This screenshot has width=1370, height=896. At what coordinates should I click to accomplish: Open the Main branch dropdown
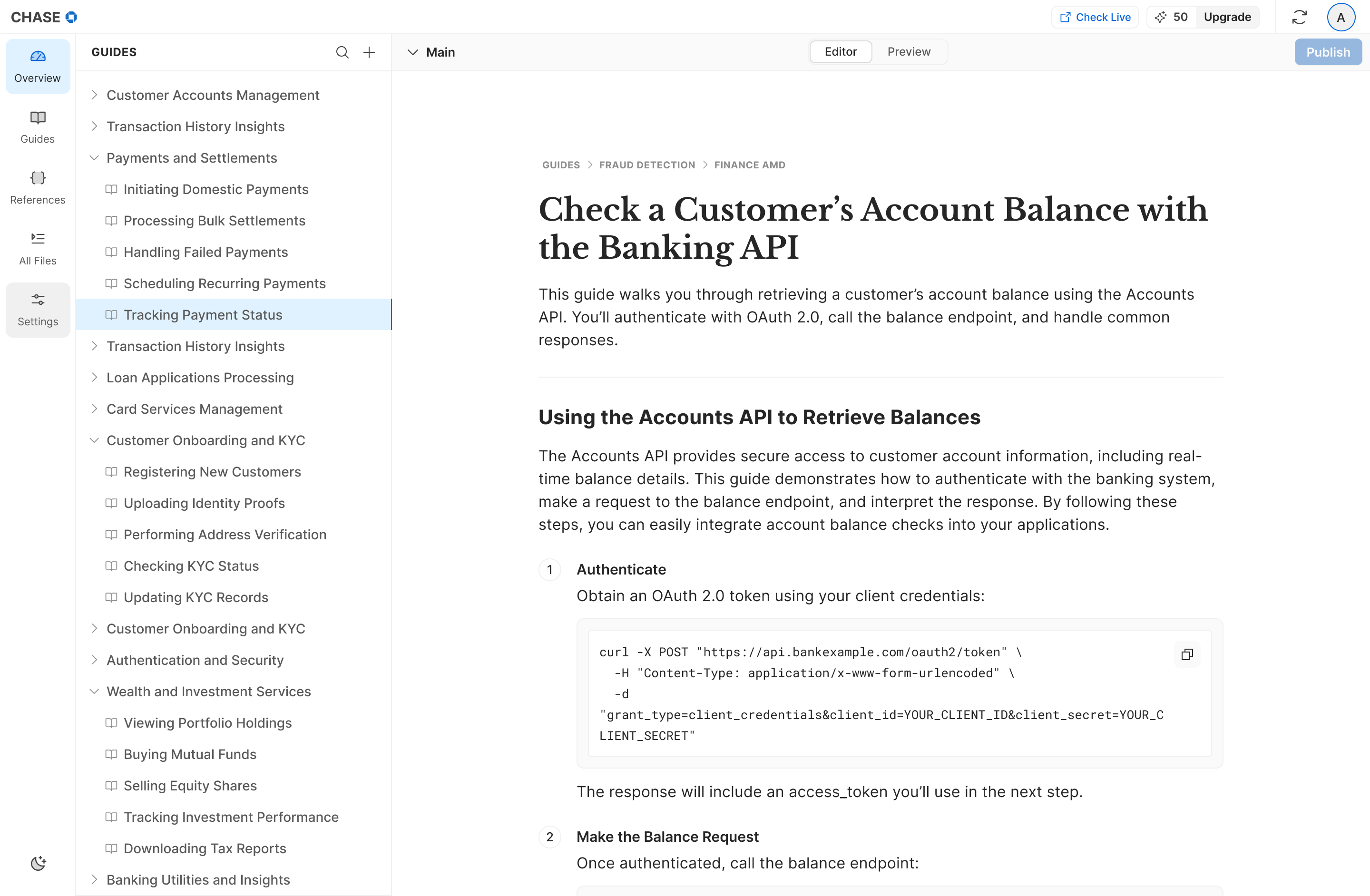coord(431,52)
